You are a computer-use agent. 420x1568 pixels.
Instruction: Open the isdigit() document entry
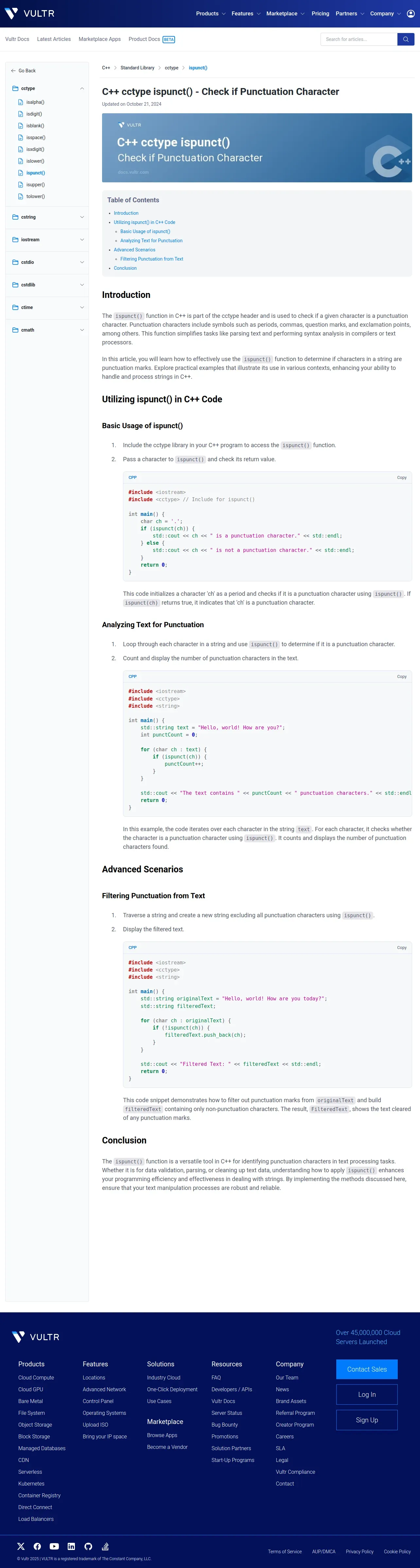(x=34, y=114)
